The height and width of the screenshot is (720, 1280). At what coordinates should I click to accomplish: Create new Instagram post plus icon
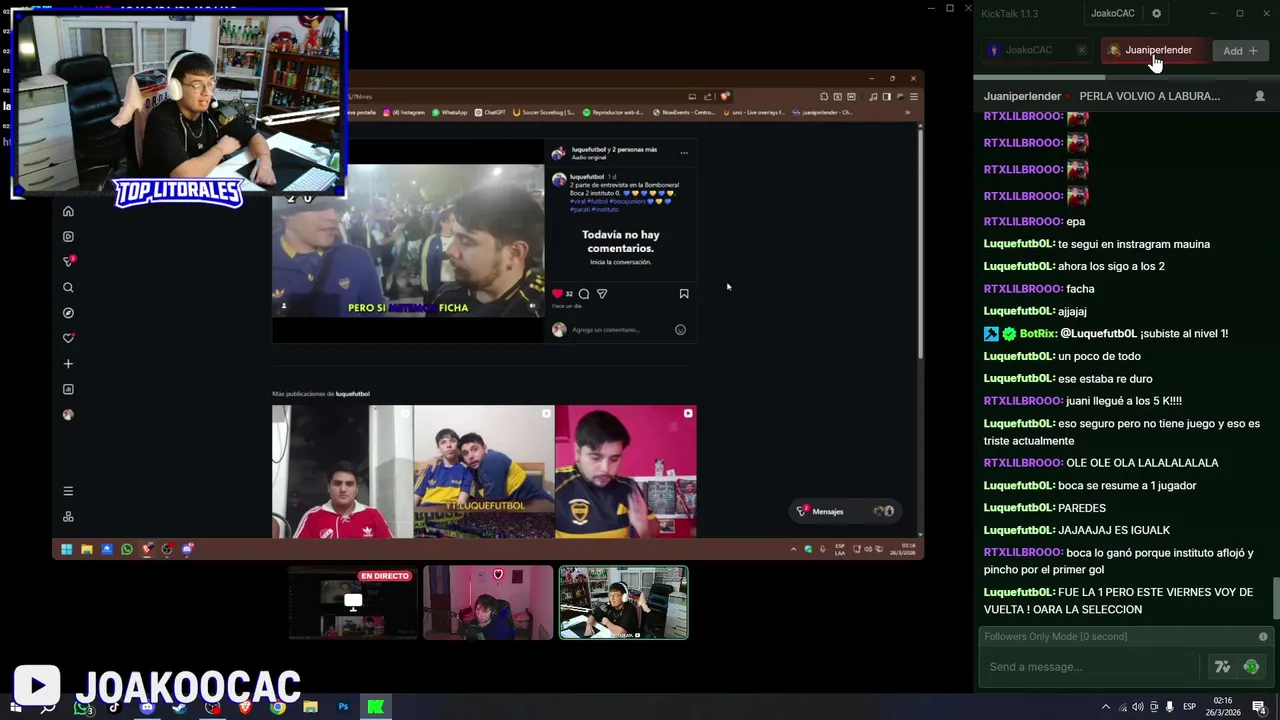[68, 364]
